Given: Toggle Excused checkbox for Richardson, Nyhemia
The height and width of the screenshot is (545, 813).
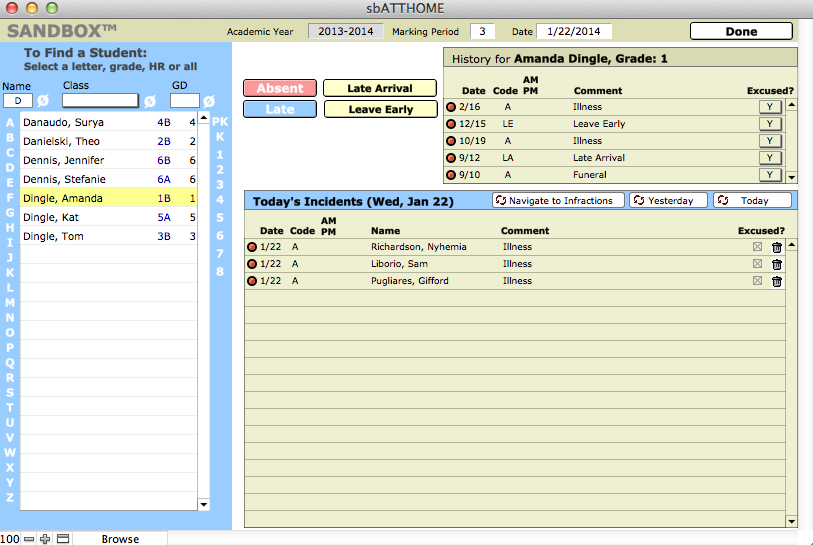Looking at the screenshot, I should [x=757, y=247].
